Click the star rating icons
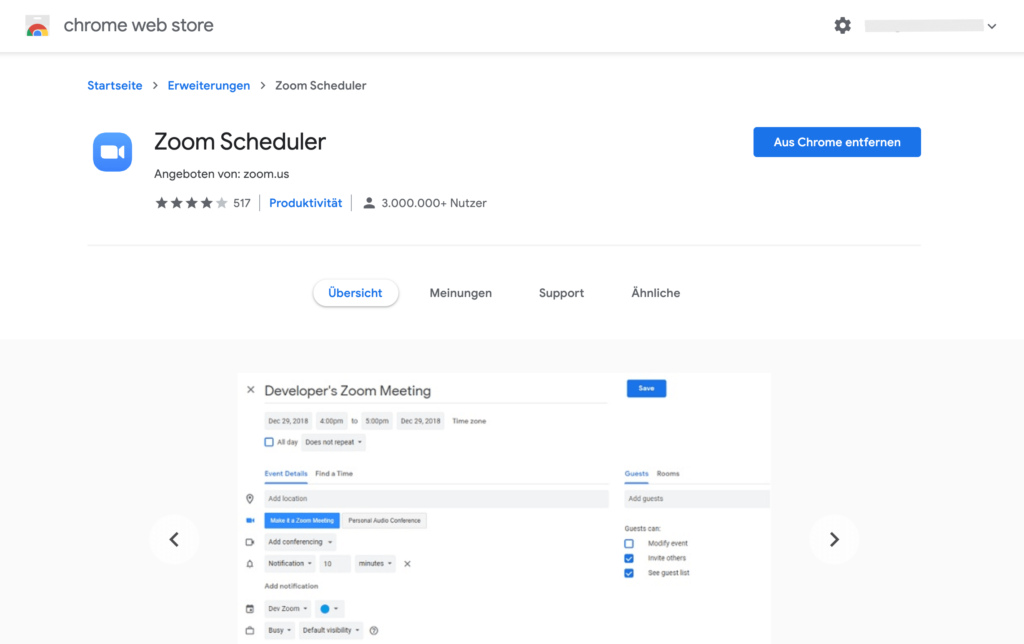This screenshot has width=1024, height=644. point(191,203)
